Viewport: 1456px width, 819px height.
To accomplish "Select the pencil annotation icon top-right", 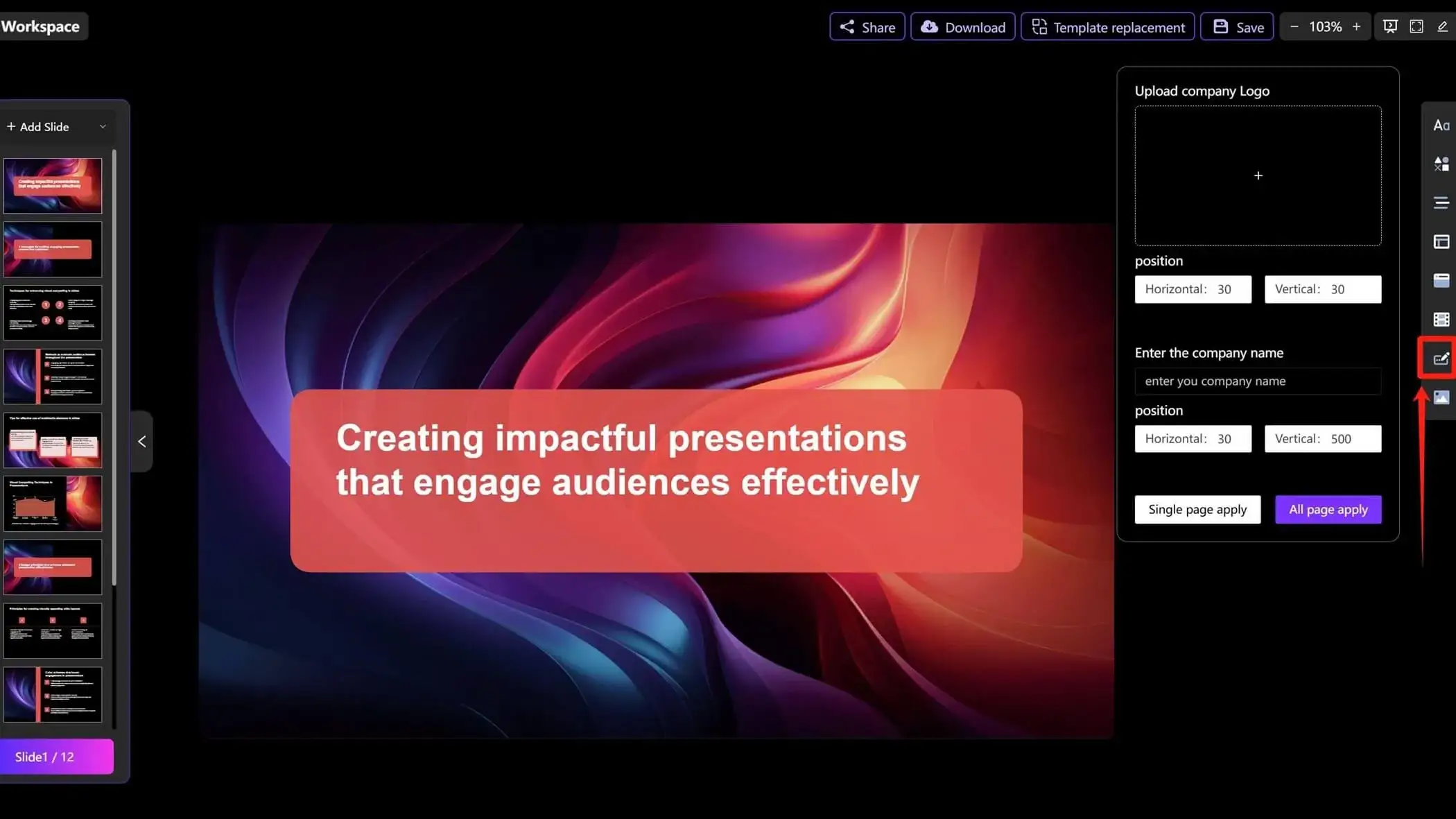I will click(x=1443, y=26).
